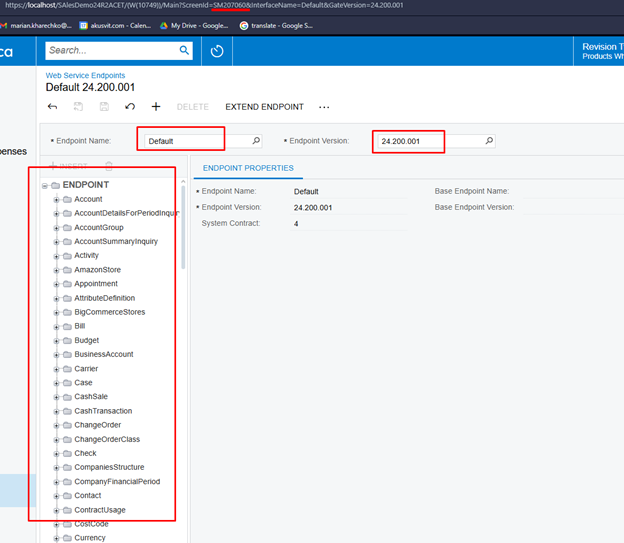Click the search magnifier icon
Screen dimensions: 624x543
pyautogui.click(x=184, y=51)
